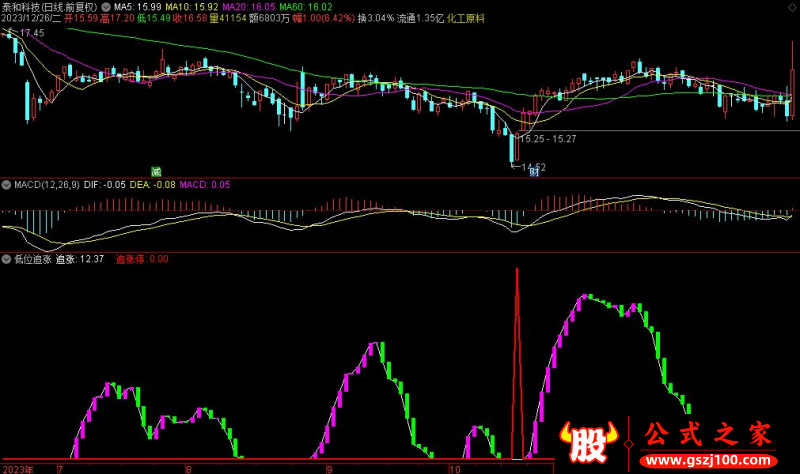Click the month 7 timeline marker
Image resolution: width=800 pixels, height=474 pixels.
[60, 469]
